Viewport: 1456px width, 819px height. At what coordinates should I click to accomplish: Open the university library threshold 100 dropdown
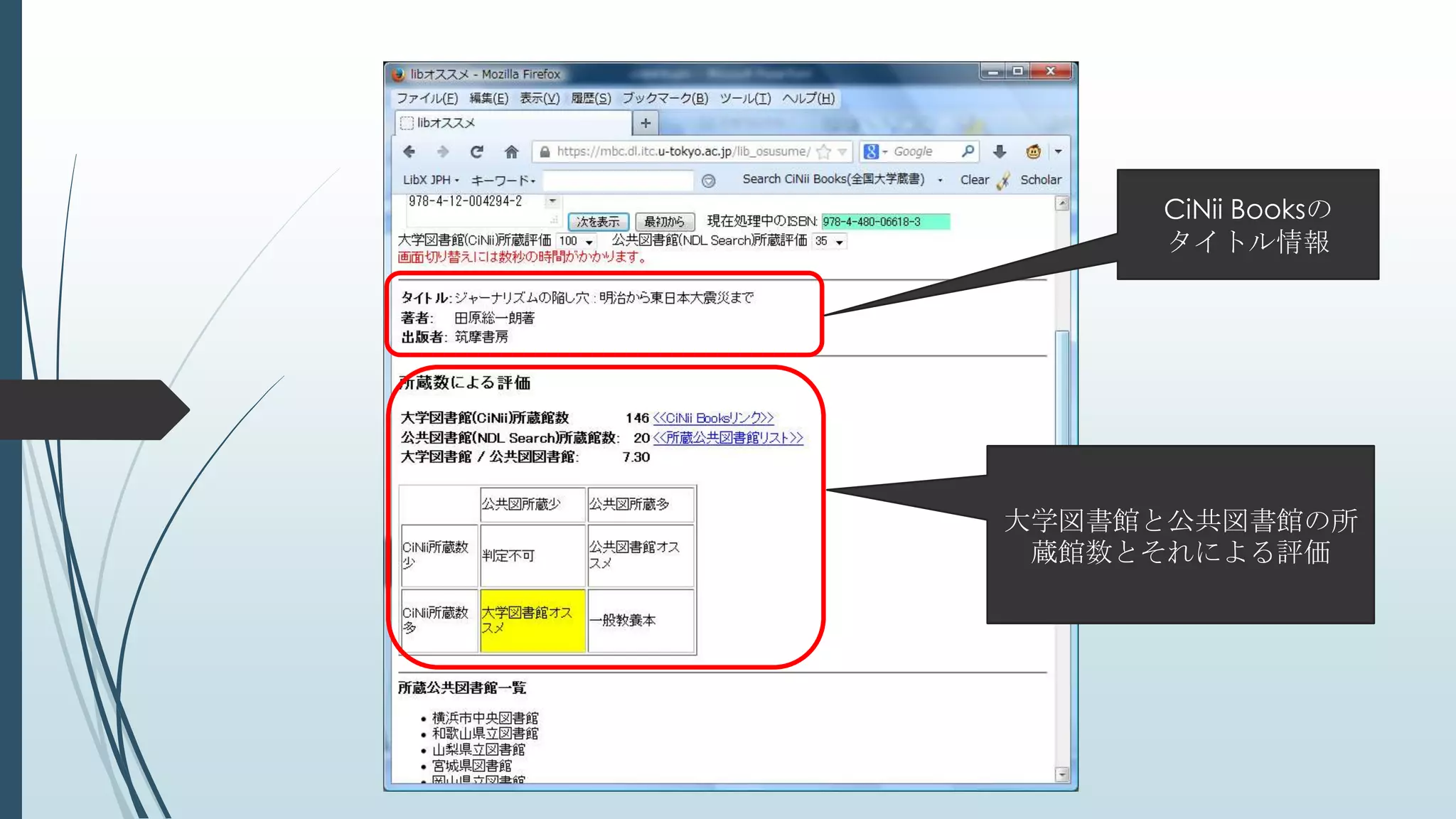coord(576,241)
